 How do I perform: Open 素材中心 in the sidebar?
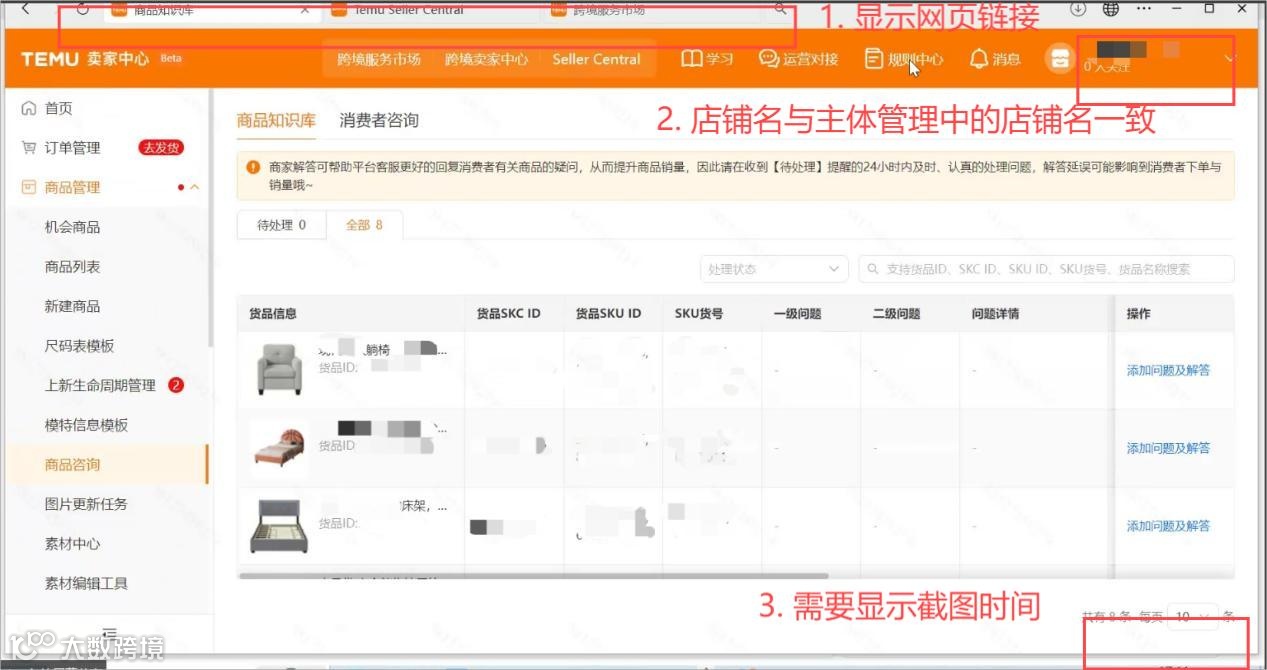[72, 544]
